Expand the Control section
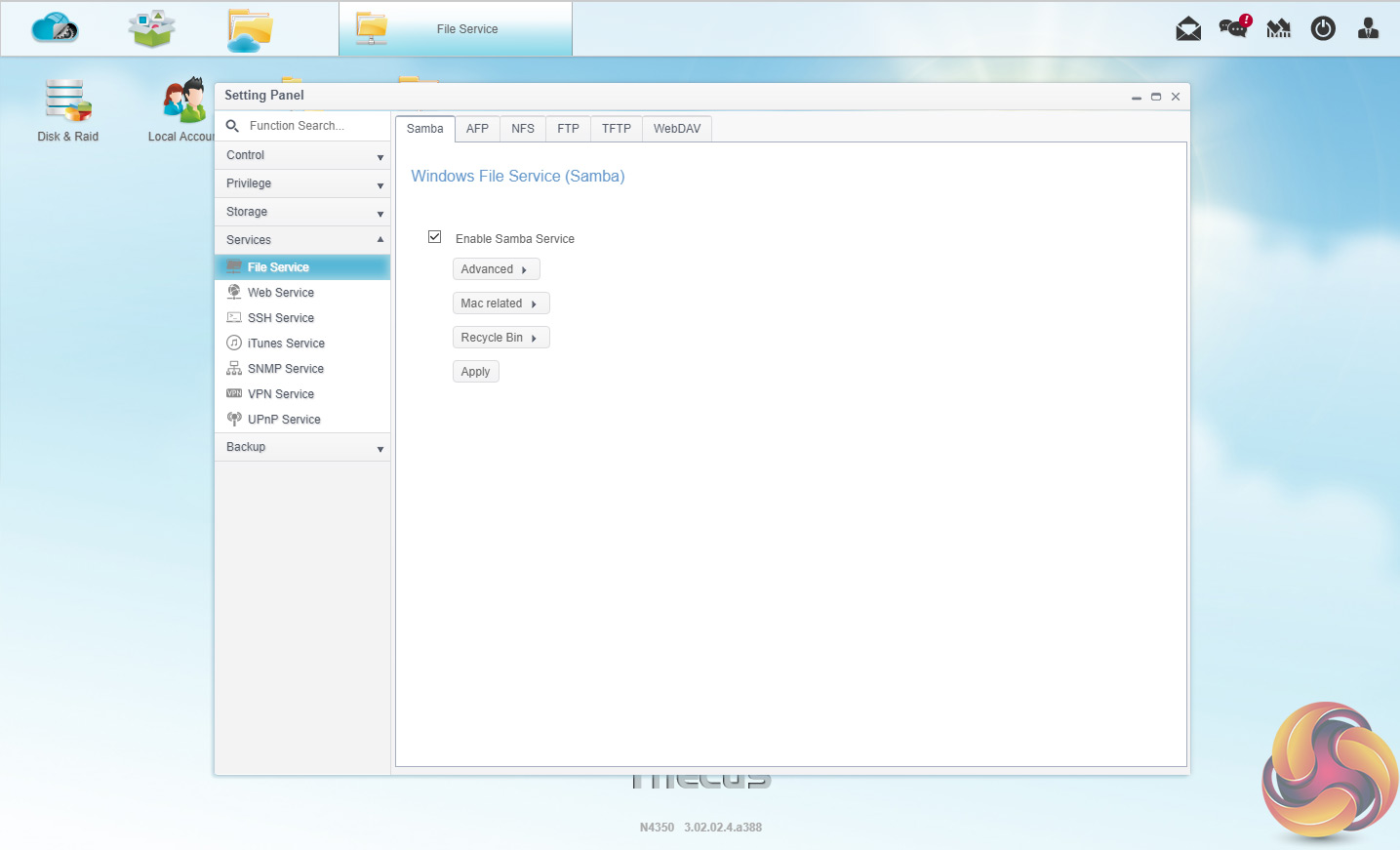Image resolution: width=1400 pixels, height=850 pixels. pyautogui.click(x=302, y=156)
